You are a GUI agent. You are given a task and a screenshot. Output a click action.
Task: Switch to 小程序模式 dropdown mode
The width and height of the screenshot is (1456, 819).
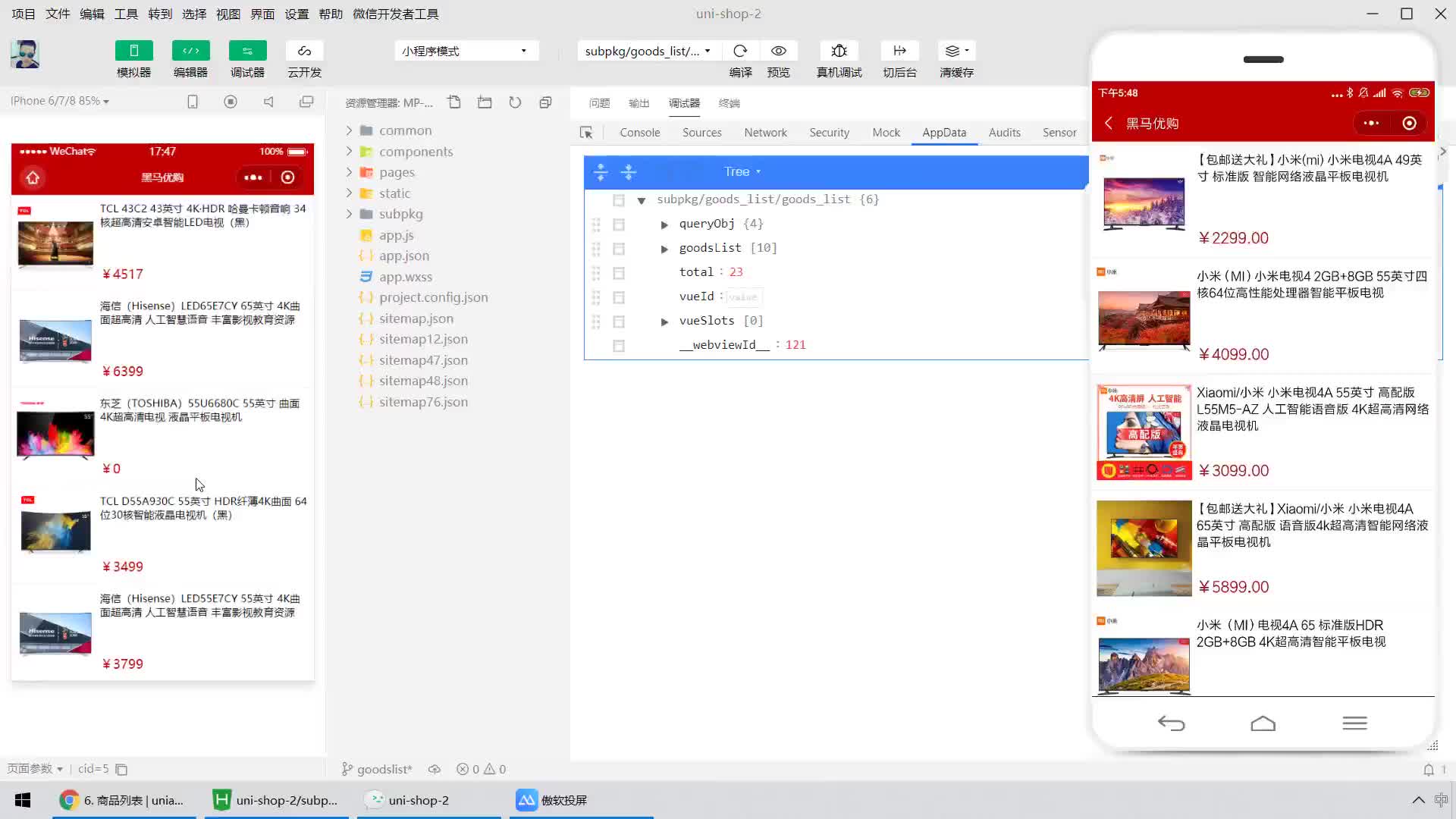click(465, 51)
